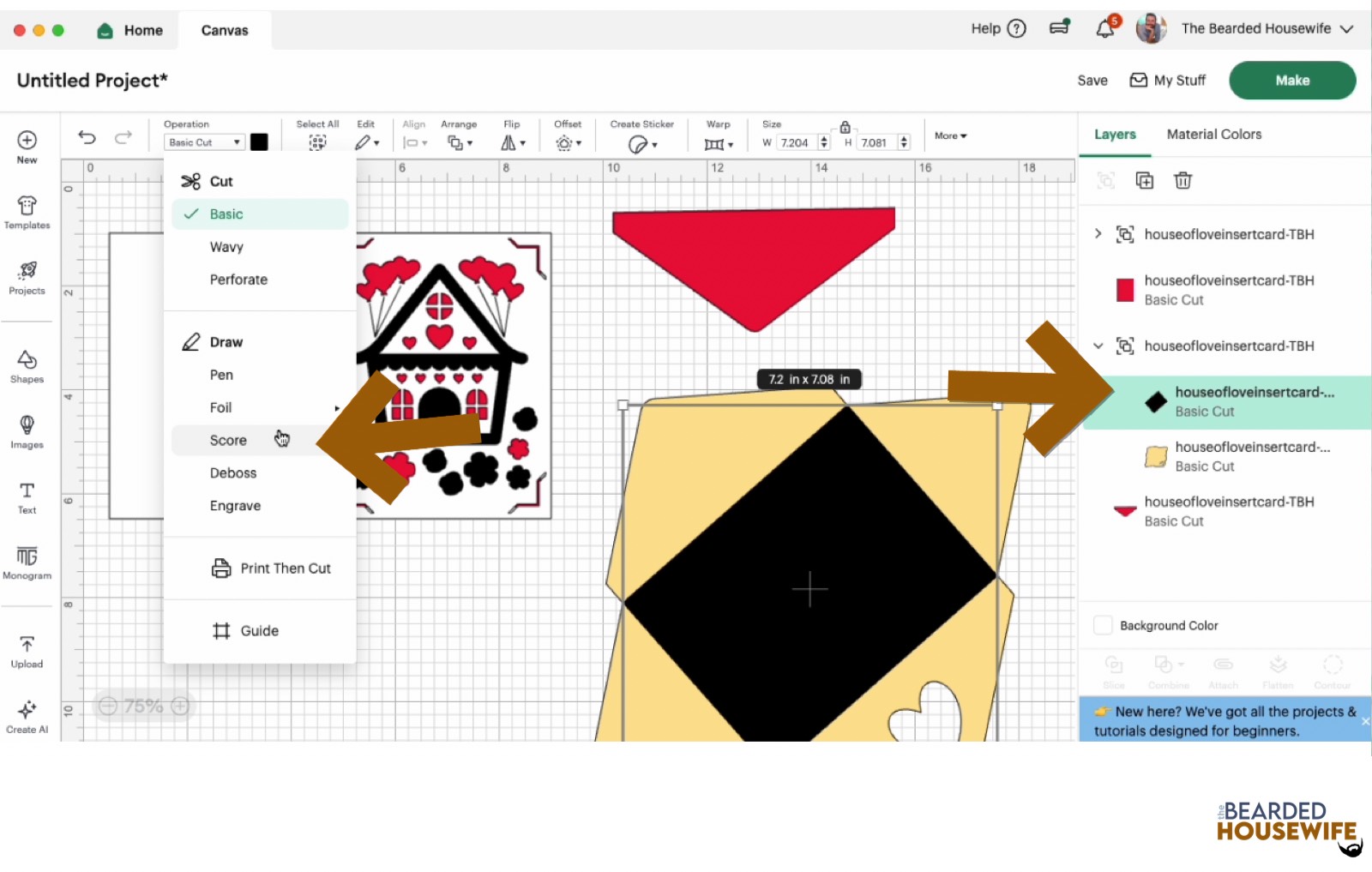Select the Score operation

point(260,440)
